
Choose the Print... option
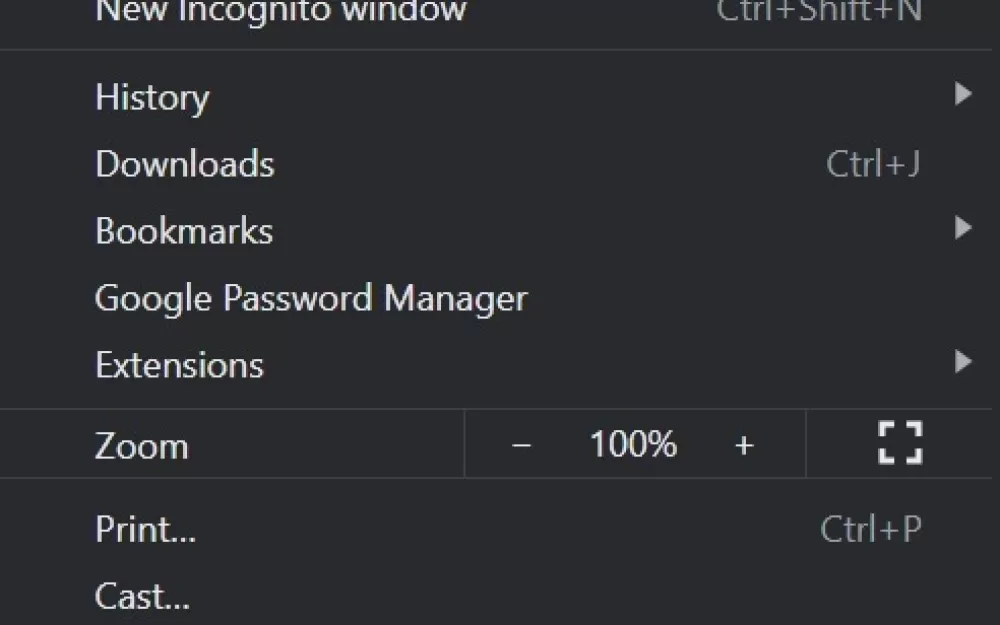[x=496, y=529]
